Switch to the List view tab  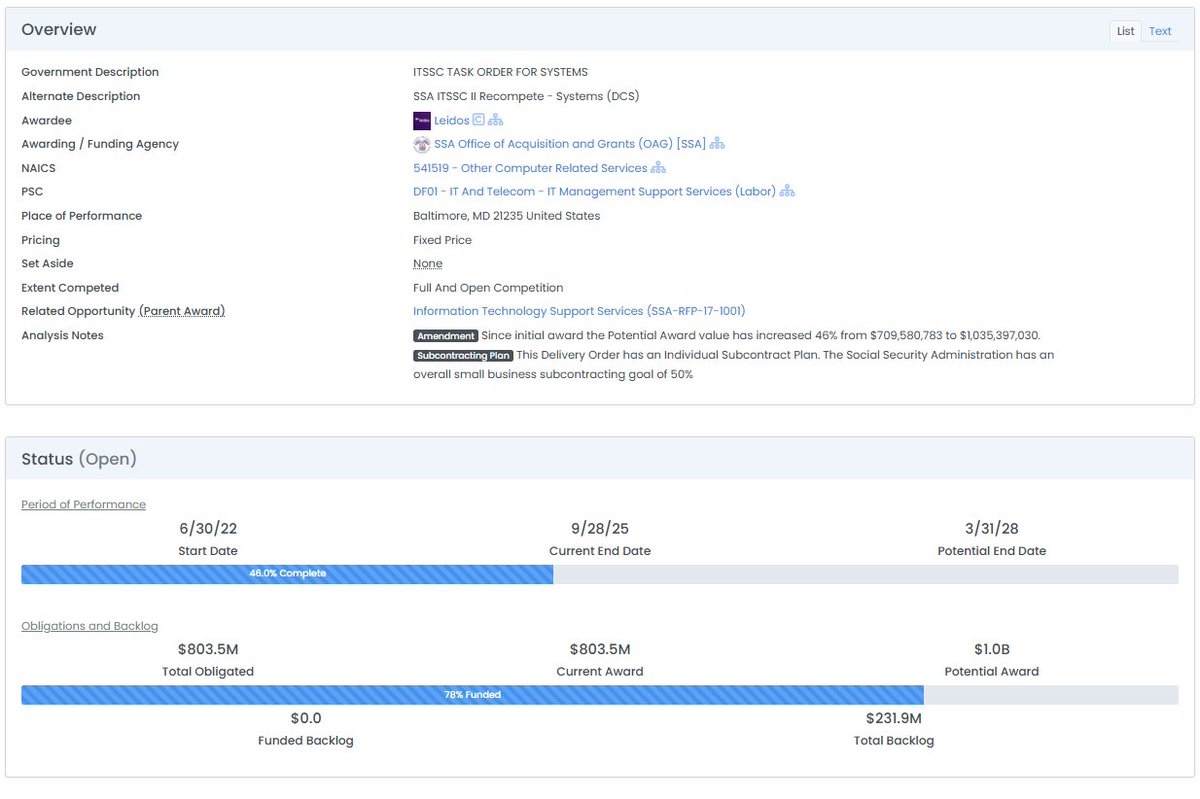[1125, 31]
